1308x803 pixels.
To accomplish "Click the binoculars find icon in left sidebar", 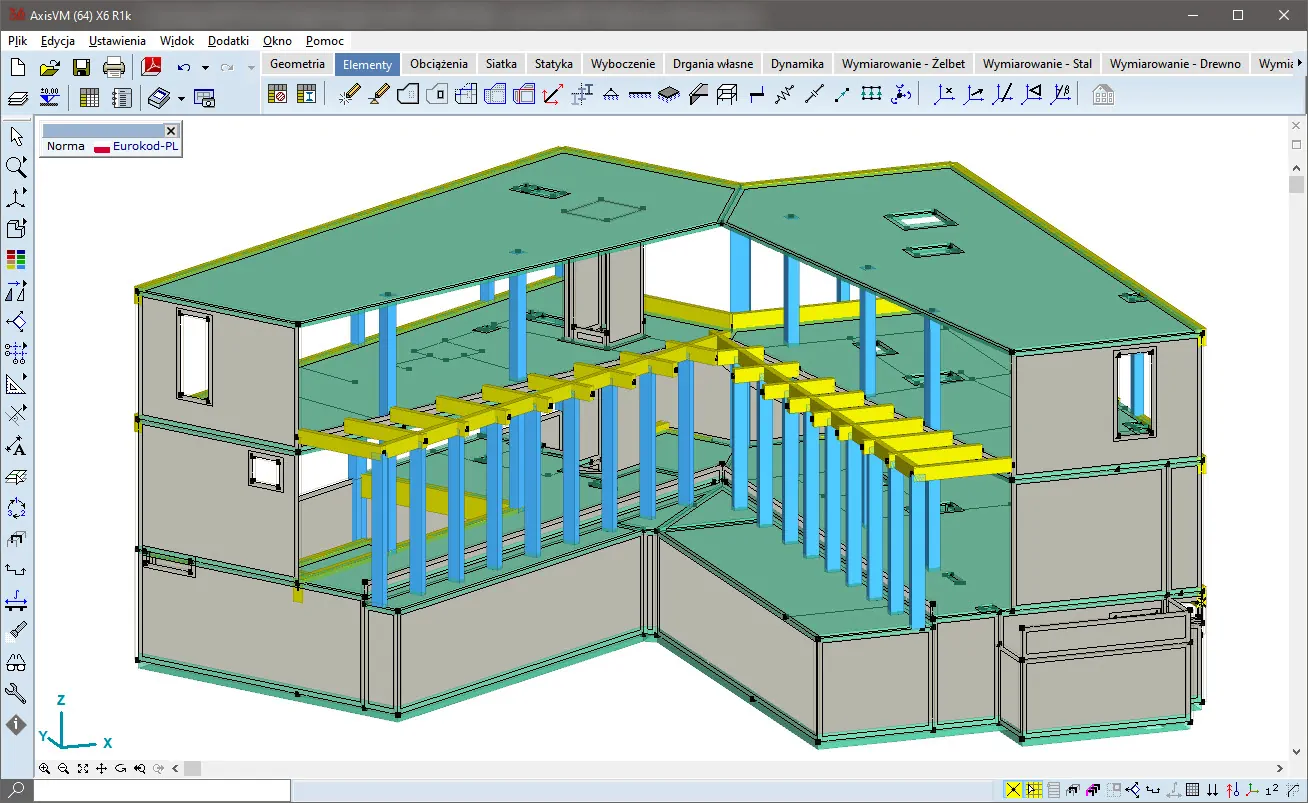I will [16, 662].
